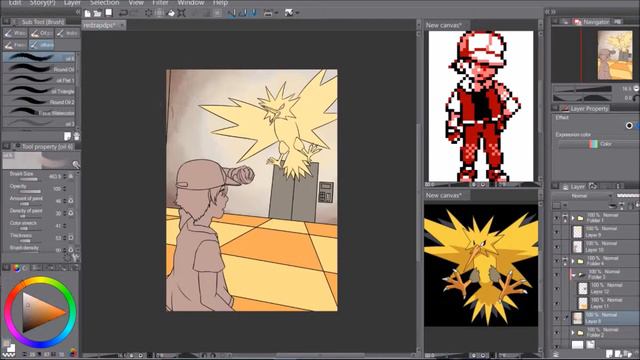
Task: Click the color wheel tab icon
Action: coord(16,268)
